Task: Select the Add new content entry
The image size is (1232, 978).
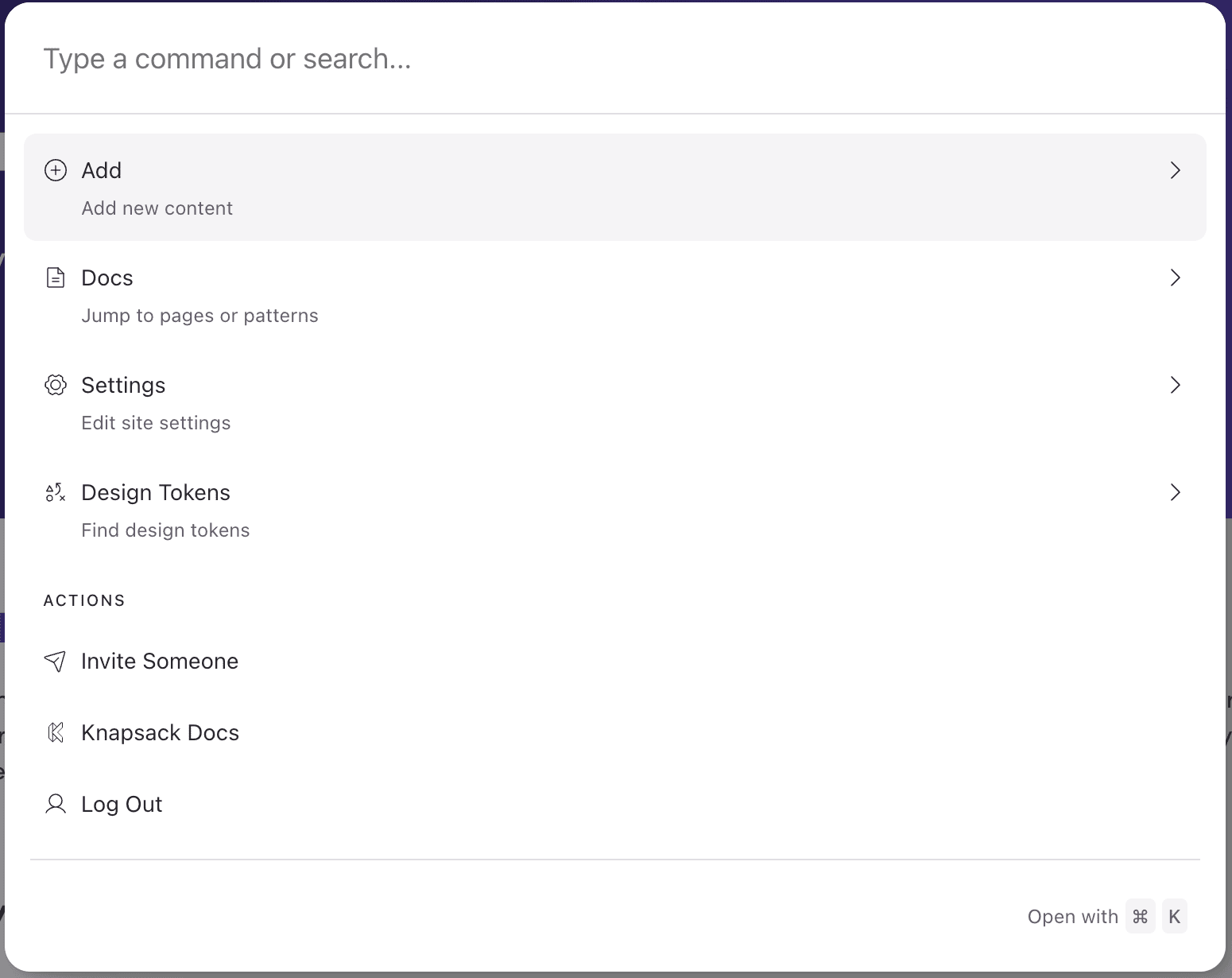Action: coord(615,188)
